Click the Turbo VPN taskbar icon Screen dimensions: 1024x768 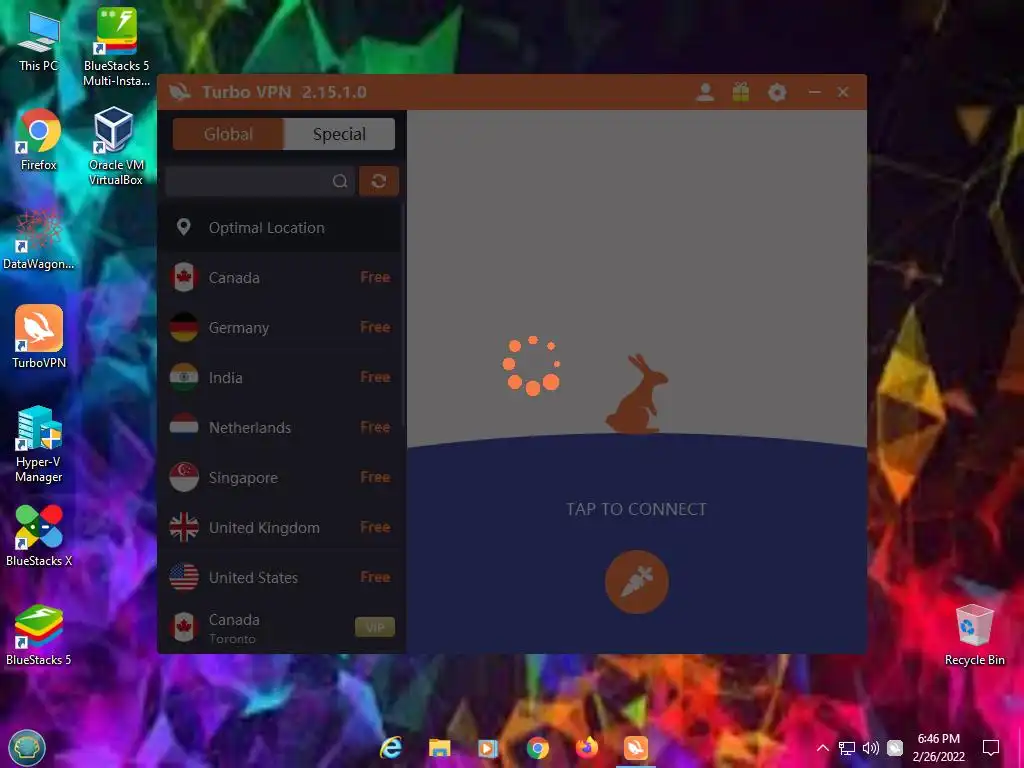tap(635, 748)
